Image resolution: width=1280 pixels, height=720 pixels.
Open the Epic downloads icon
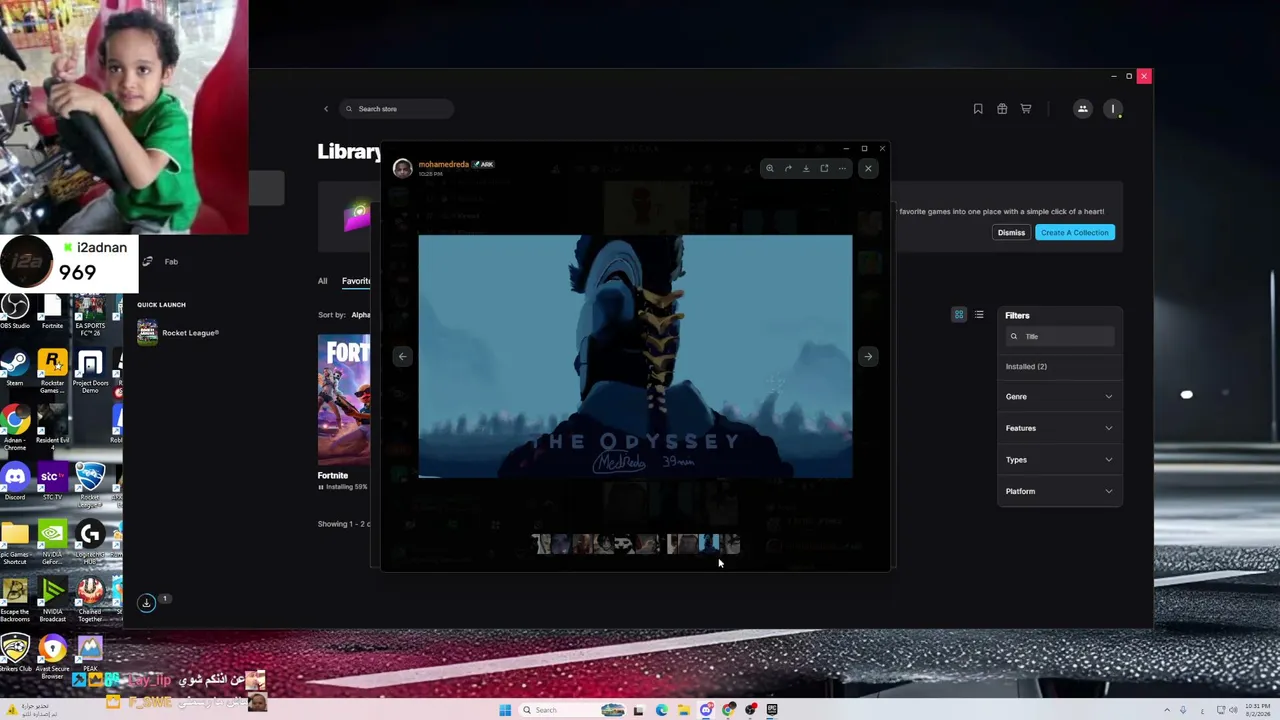coord(146,603)
